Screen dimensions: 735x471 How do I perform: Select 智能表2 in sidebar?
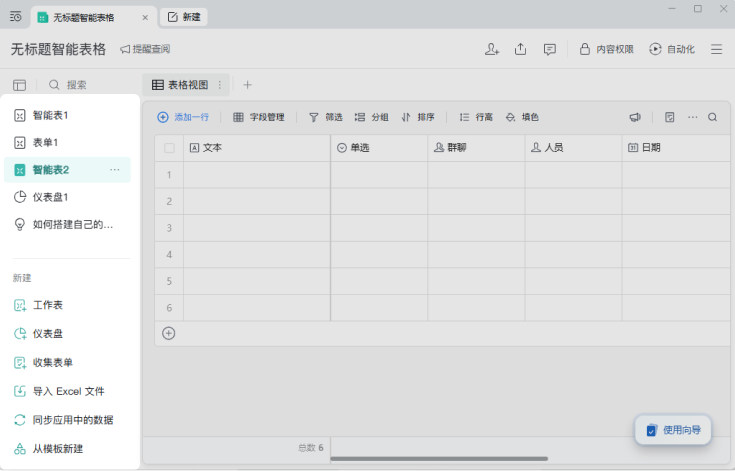pyautogui.click(x=68, y=170)
